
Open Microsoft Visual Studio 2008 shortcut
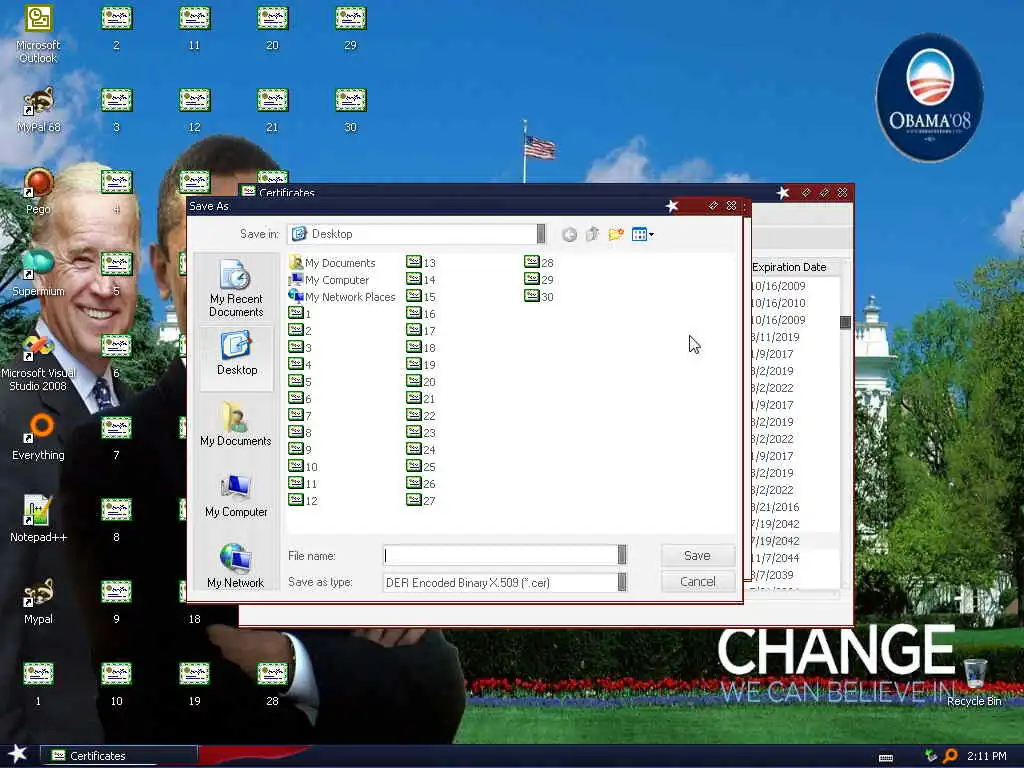pos(38,362)
